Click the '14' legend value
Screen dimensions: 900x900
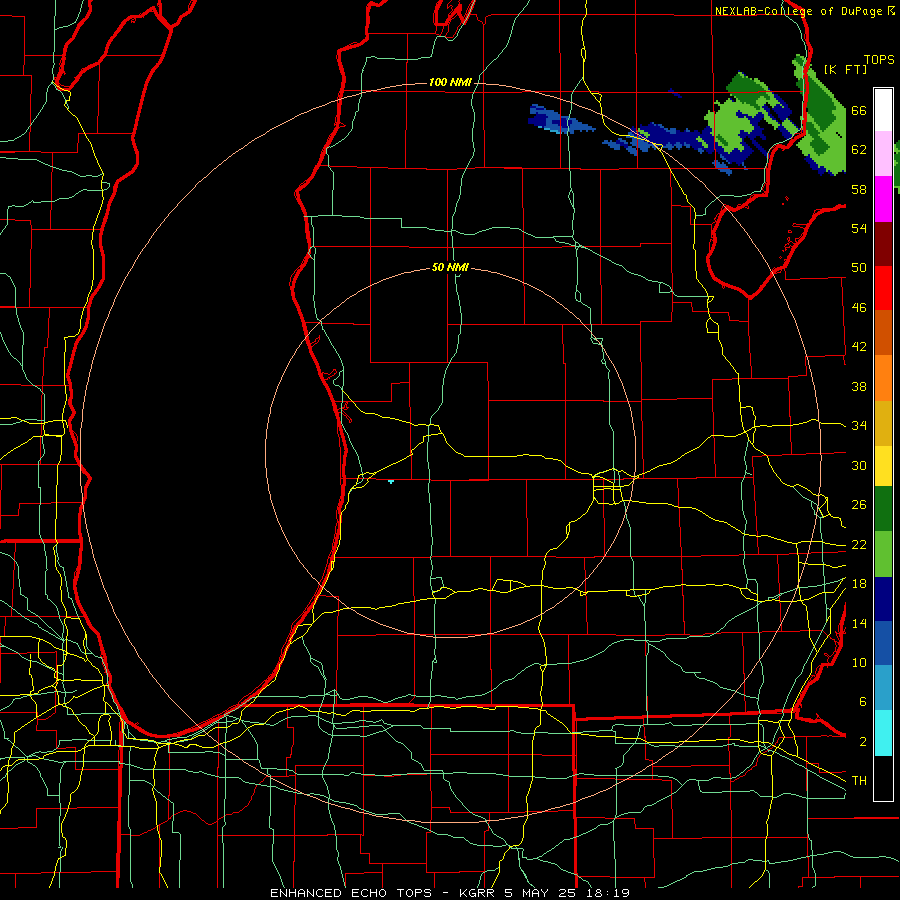859,623
